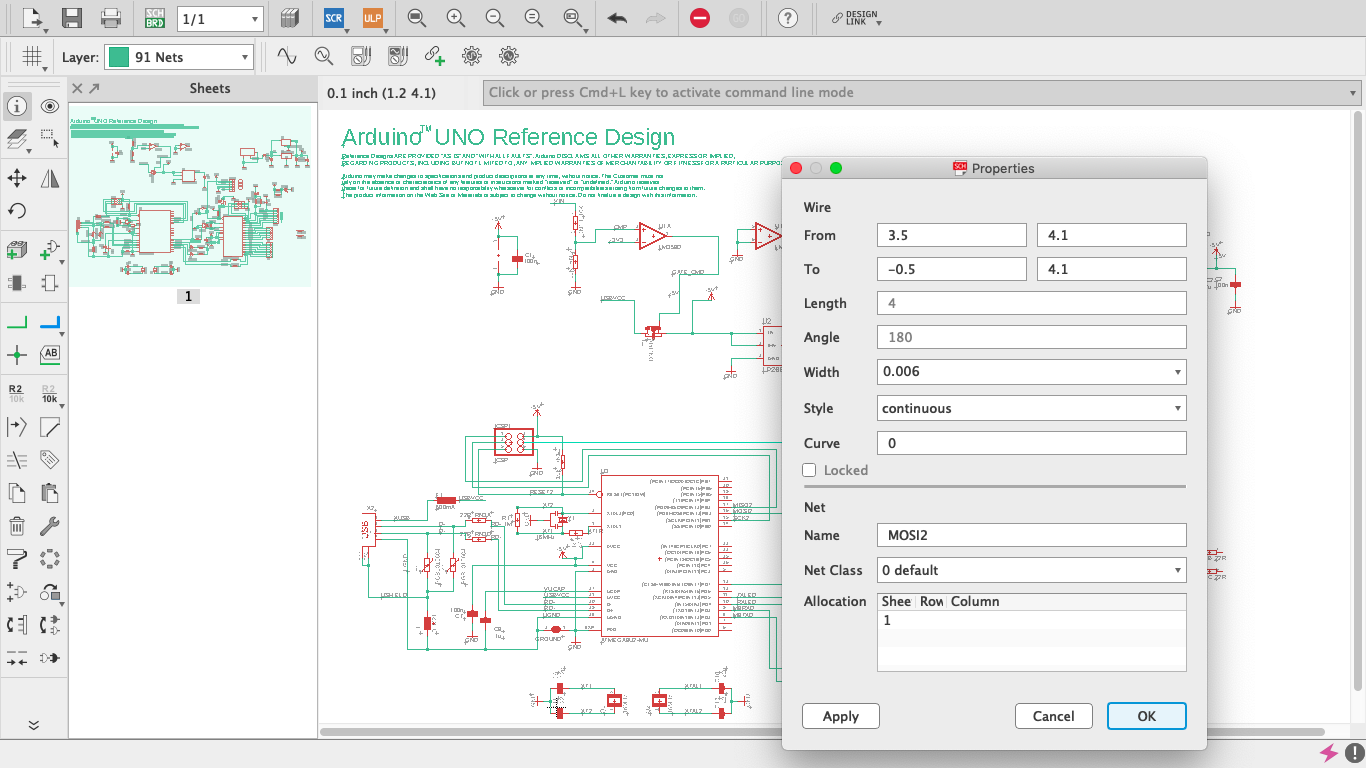Click the sine wave simulate icon
This screenshot has width=1366, height=768.
[x=288, y=56]
